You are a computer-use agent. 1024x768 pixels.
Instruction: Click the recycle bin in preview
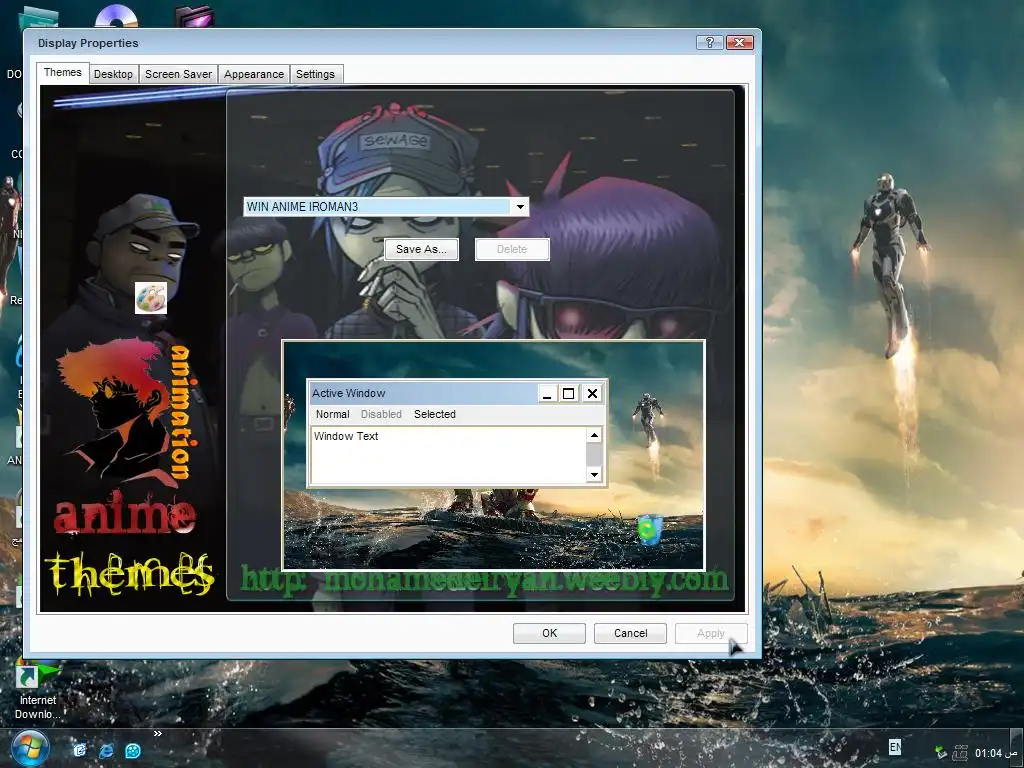pyautogui.click(x=650, y=530)
